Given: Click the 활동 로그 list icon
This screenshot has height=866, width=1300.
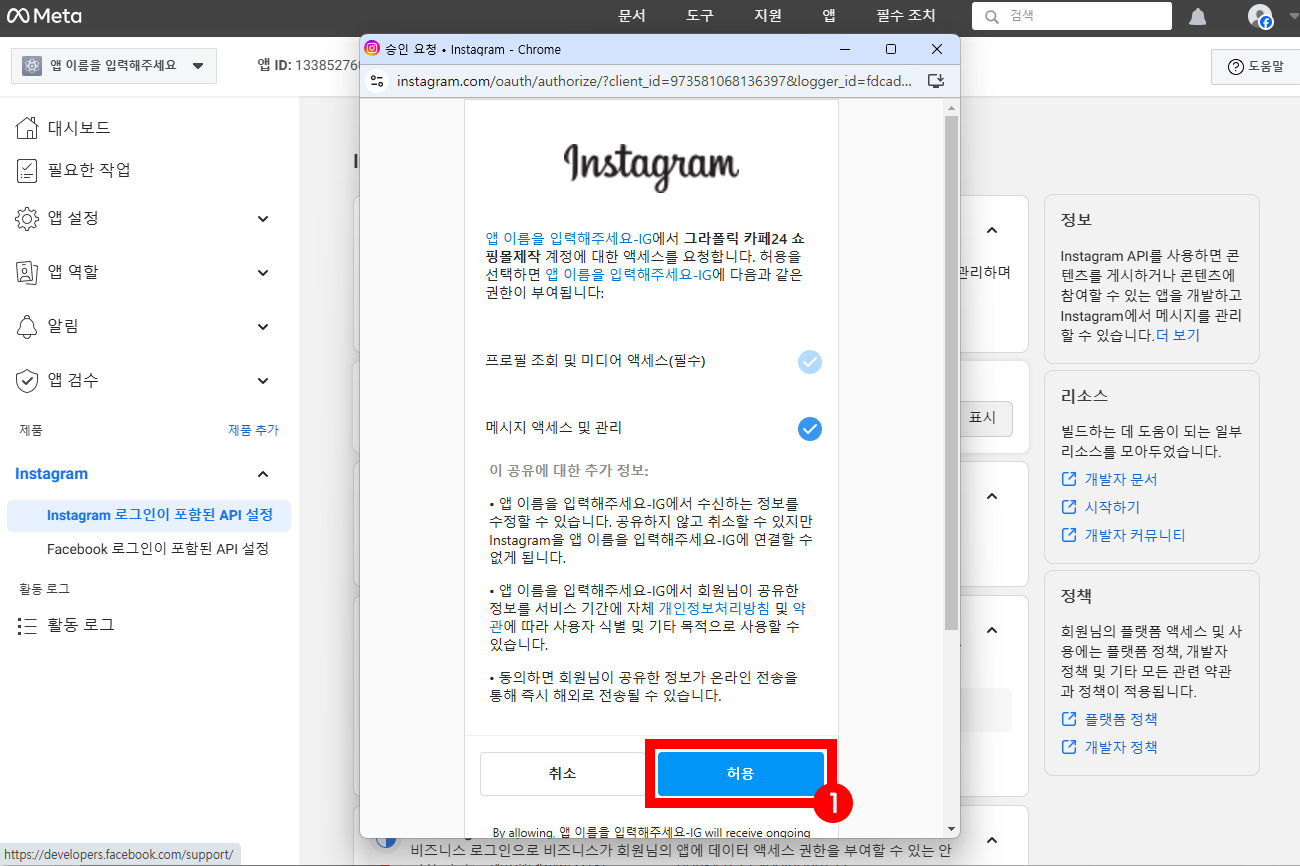Looking at the screenshot, I should 28,625.
